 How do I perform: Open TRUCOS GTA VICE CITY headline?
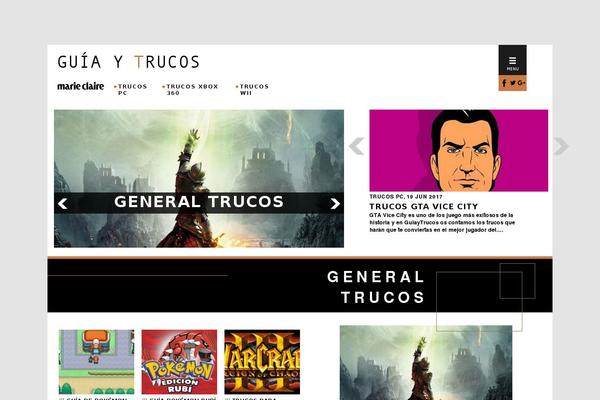pos(424,206)
